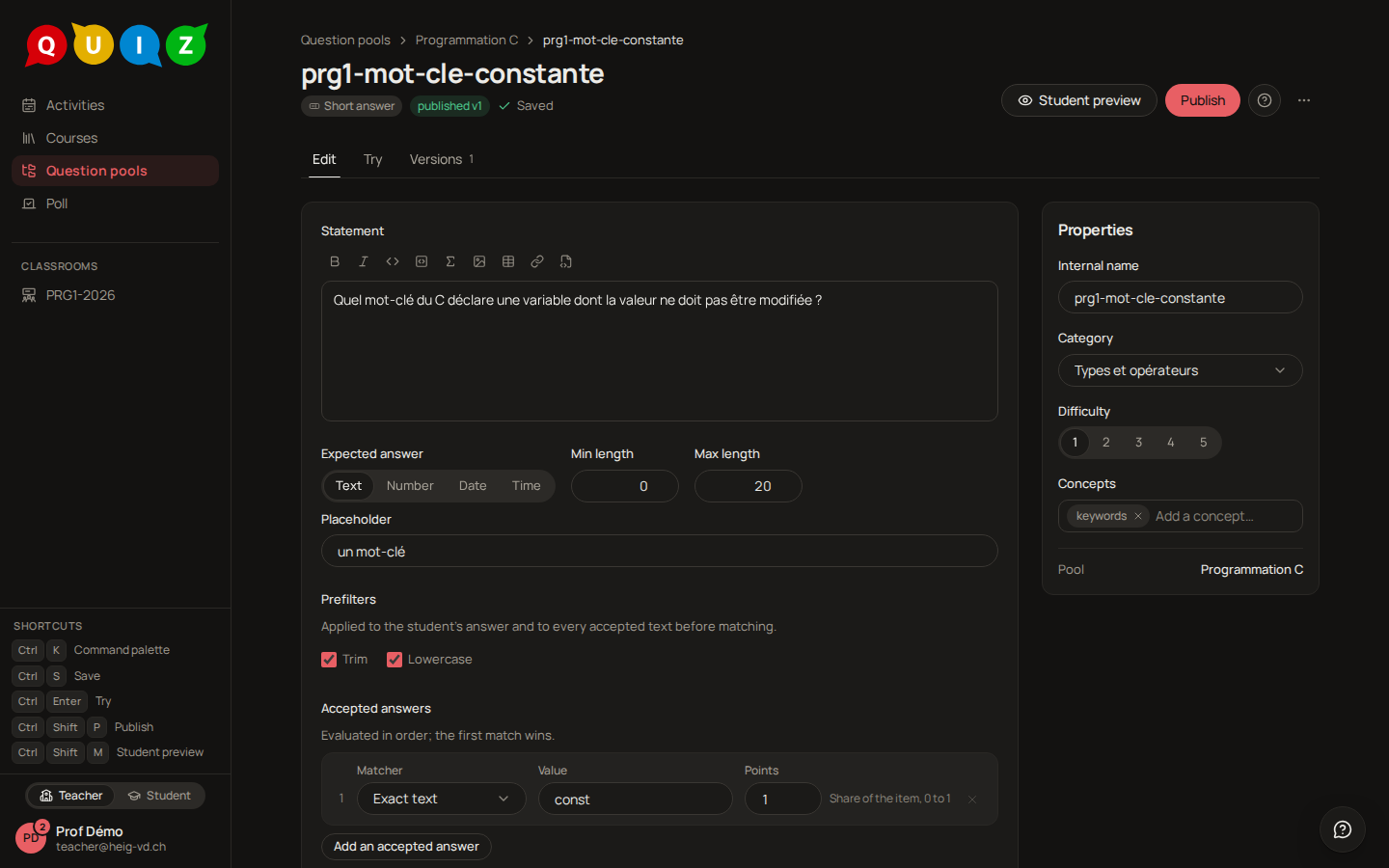Insert a hyperlink into the statement
The image size is (1389, 868).
click(x=537, y=261)
